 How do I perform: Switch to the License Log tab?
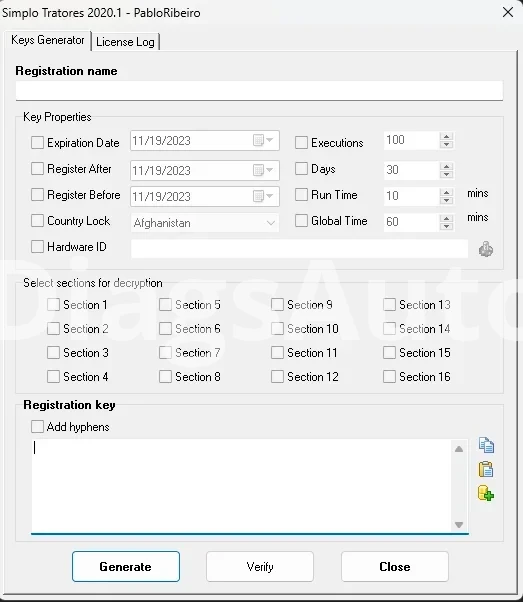pyautogui.click(x=125, y=41)
